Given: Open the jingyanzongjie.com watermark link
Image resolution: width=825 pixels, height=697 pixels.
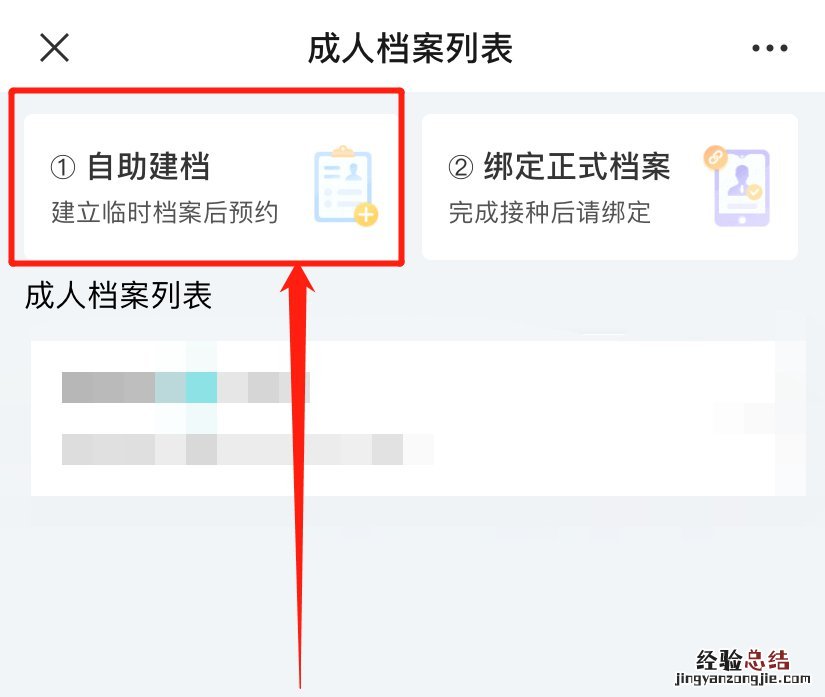Looking at the screenshot, I should pyautogui.click(x=743, y=679).
